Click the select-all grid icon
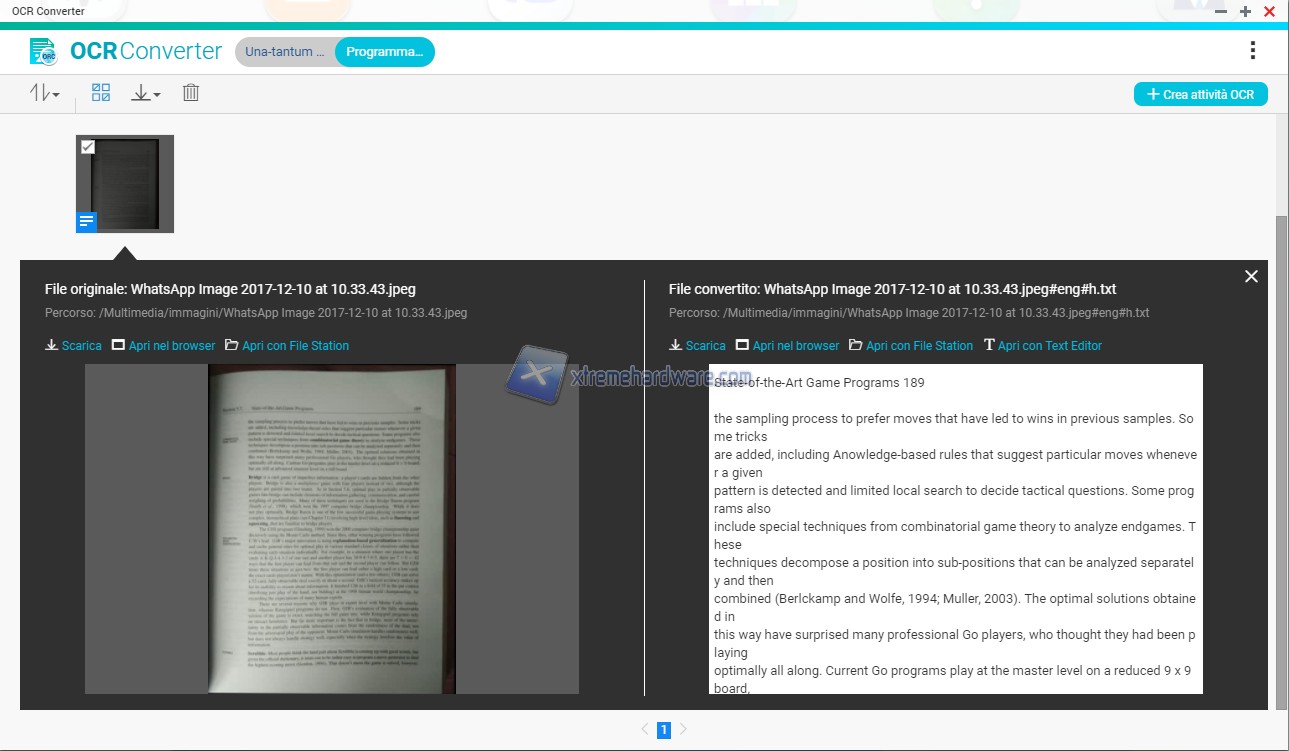 pyautogui.click(x=101, y=93)
